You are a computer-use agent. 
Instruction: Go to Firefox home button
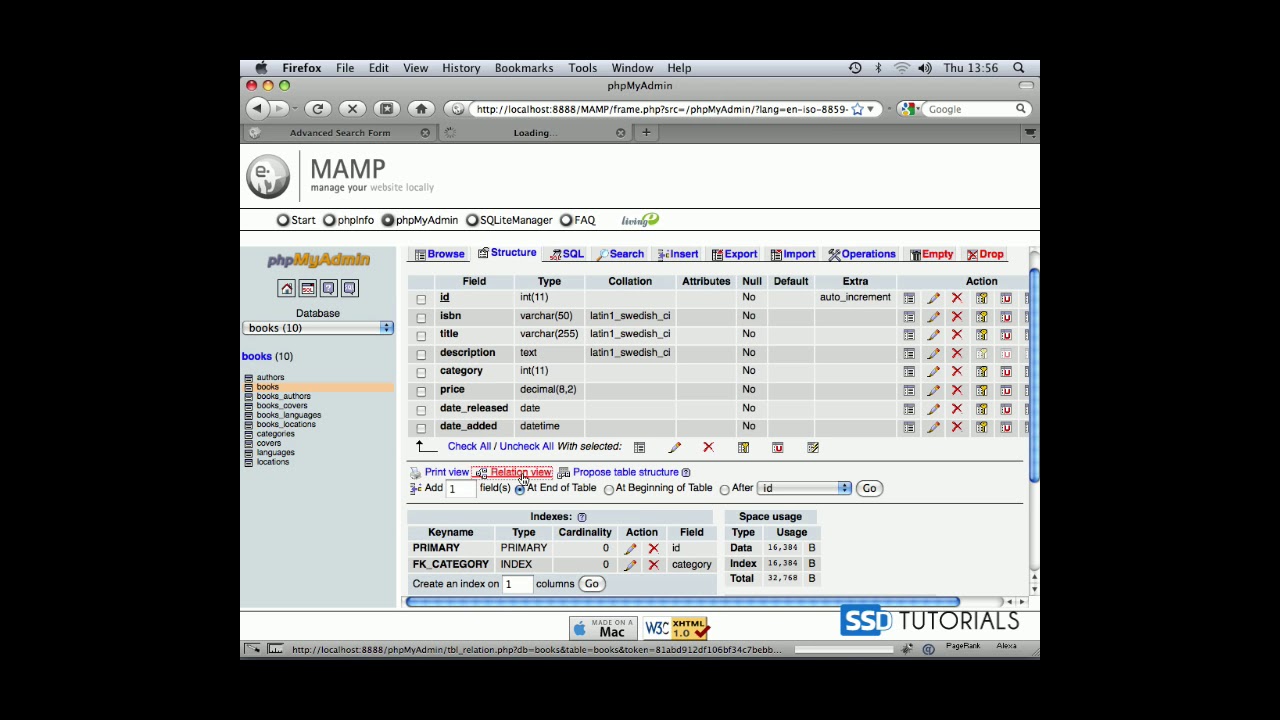pyautogui.click(x=421, y=109)
